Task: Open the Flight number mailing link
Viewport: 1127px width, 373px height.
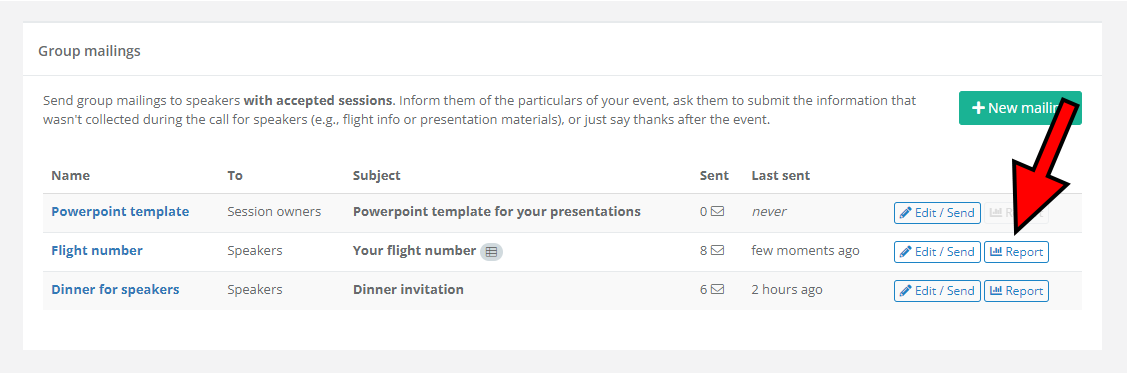Action: pos(97,251)
